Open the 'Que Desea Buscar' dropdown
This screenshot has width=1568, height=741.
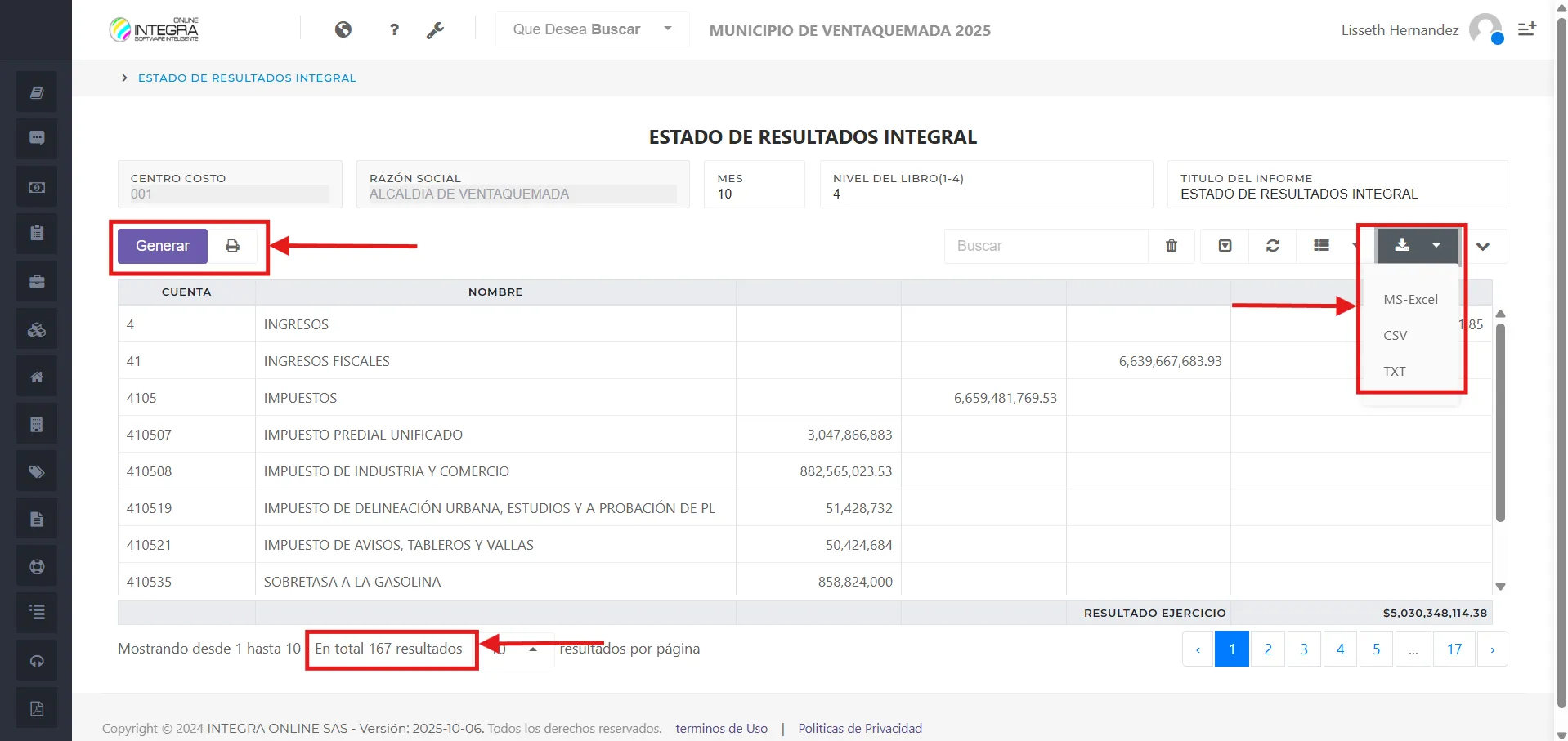[x=591, y=29]
